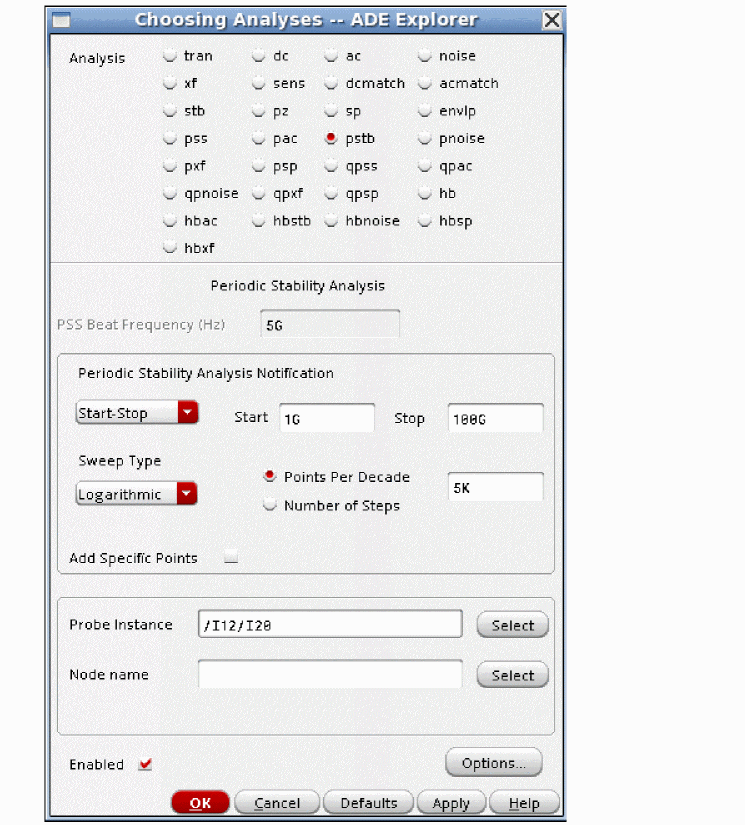Reset values with Defaults button
This screenshot has height=825, width=745.
369,802
